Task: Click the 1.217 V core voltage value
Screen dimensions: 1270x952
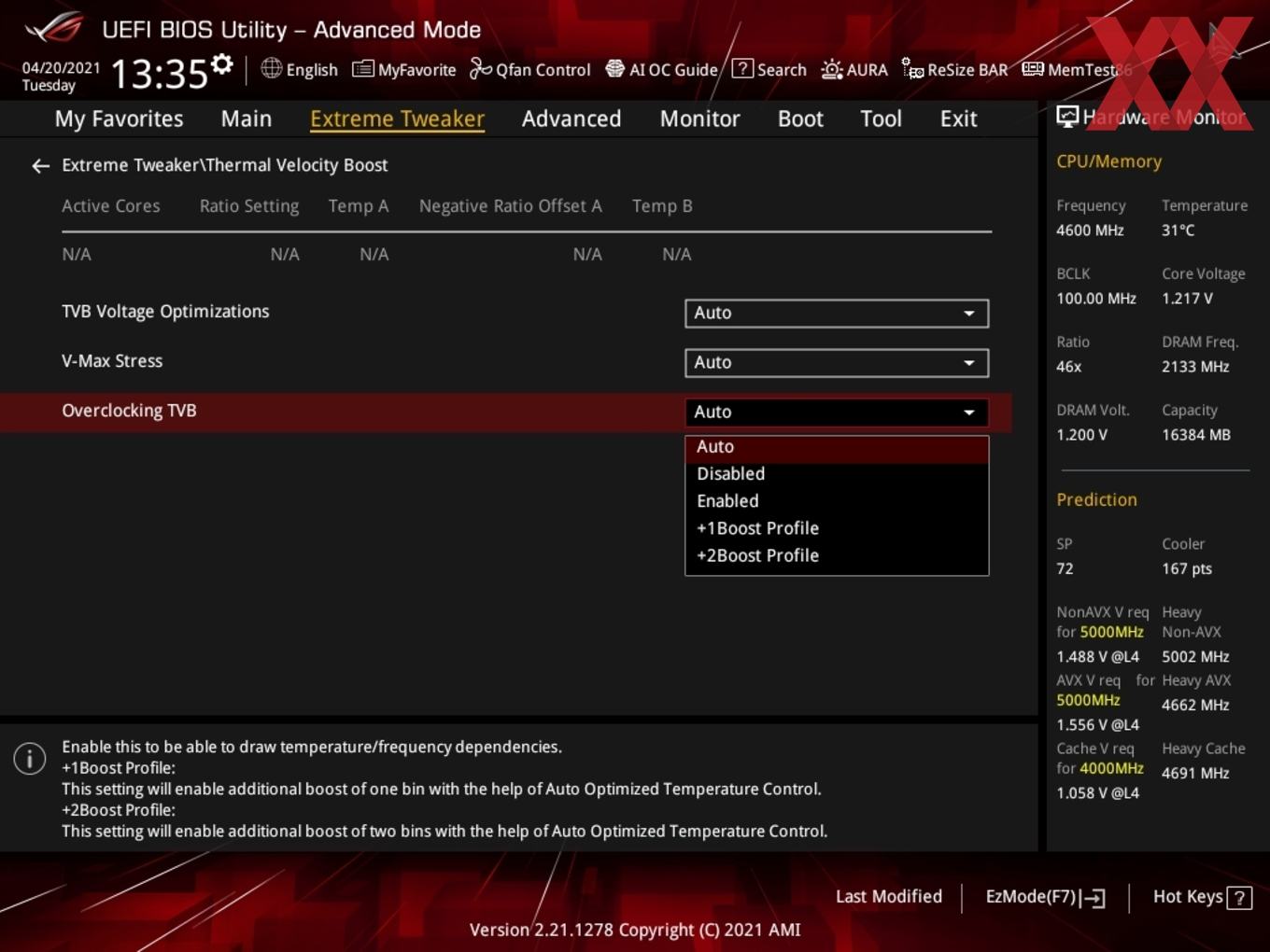Action: (x=1187, y=299)
